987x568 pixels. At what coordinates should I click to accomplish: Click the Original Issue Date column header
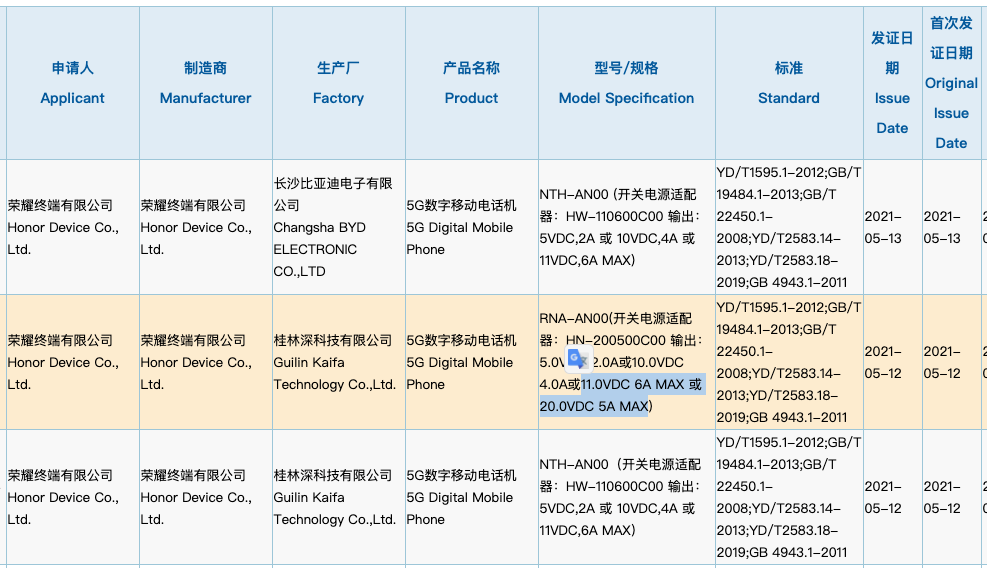[951, 83]
